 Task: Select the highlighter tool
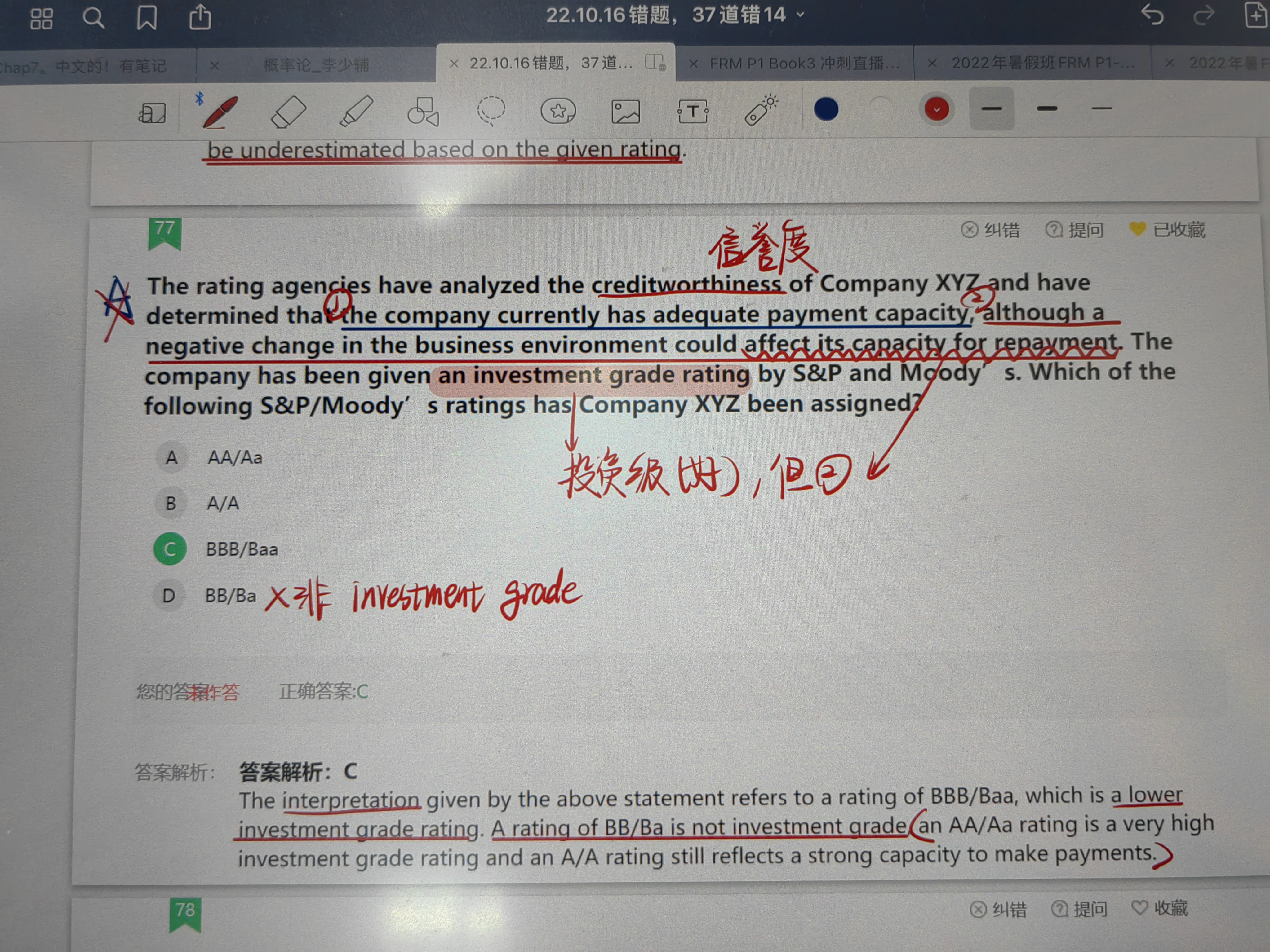click(x=356, y=111)
